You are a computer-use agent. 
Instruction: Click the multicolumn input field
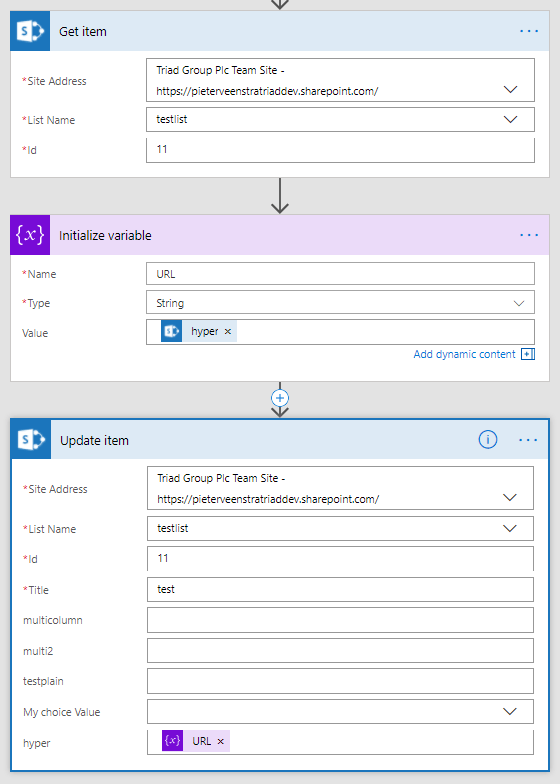pos(340,620)
